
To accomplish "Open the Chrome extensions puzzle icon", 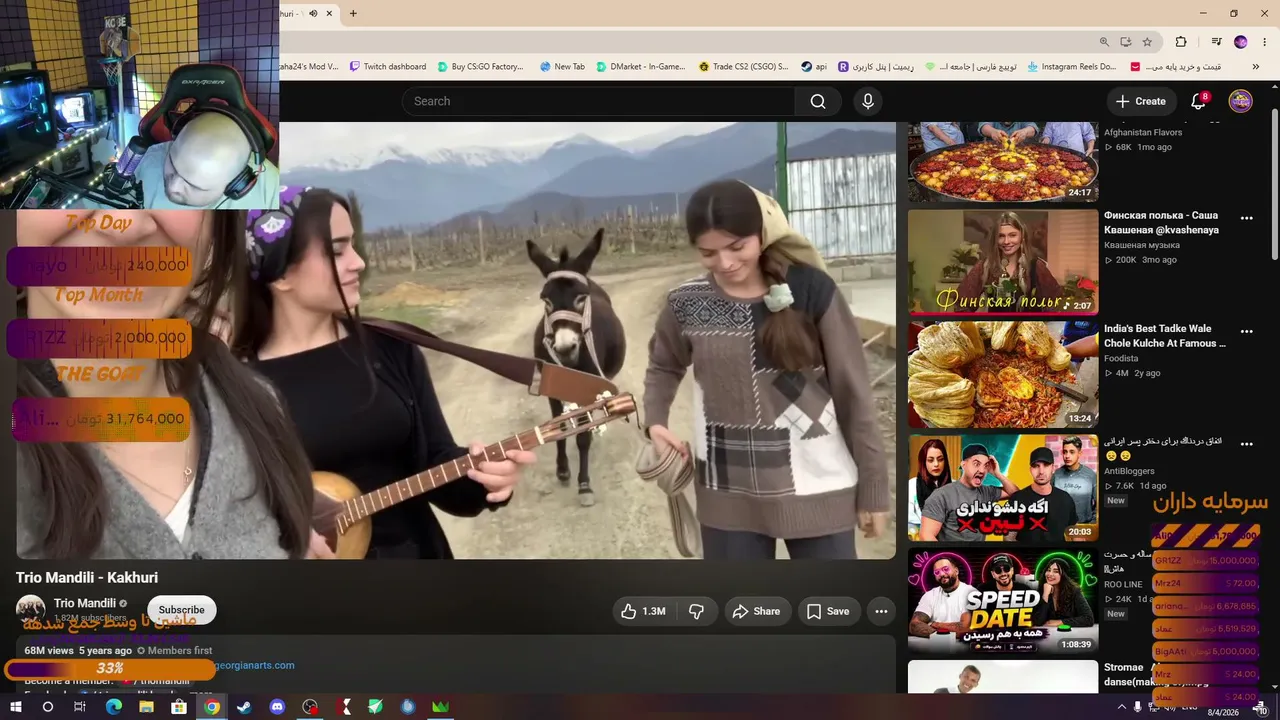I will tap(1181, 42).
